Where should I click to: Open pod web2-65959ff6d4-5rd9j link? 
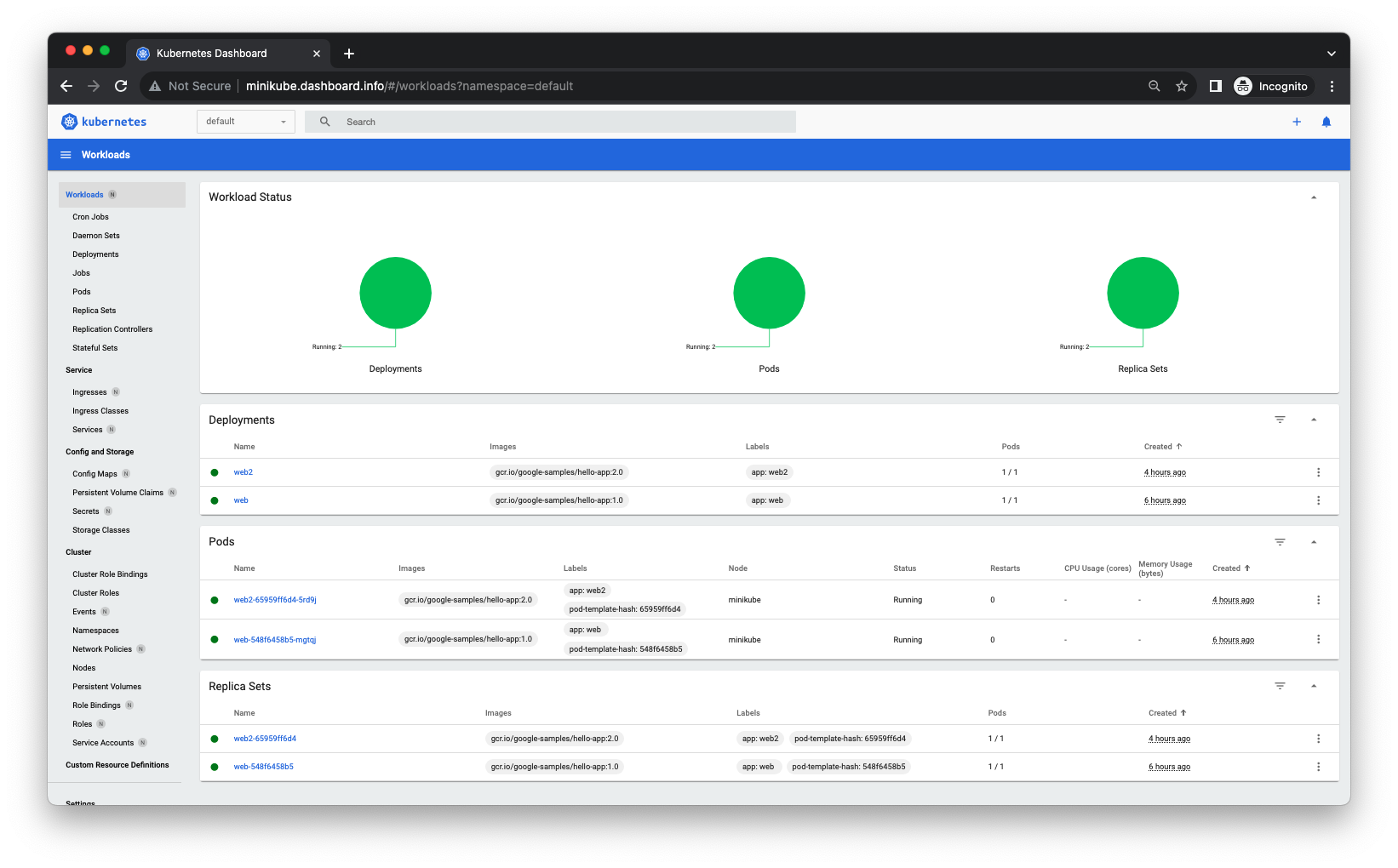(275, 600)
